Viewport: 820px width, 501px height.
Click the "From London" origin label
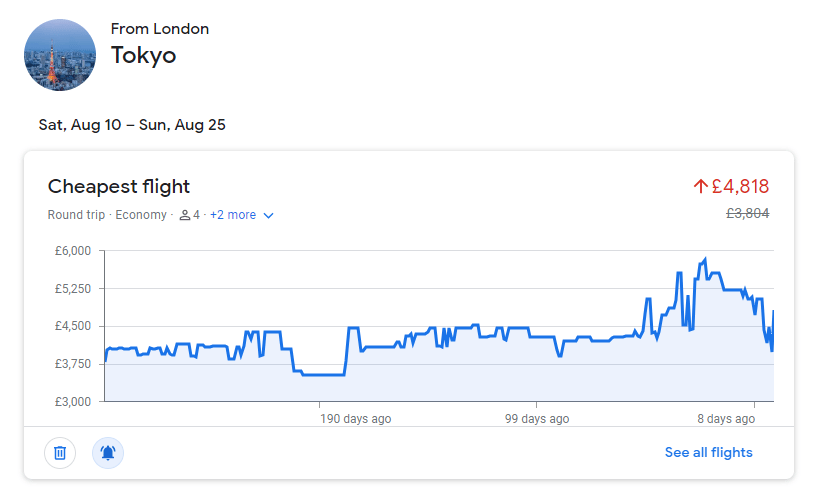160,29
